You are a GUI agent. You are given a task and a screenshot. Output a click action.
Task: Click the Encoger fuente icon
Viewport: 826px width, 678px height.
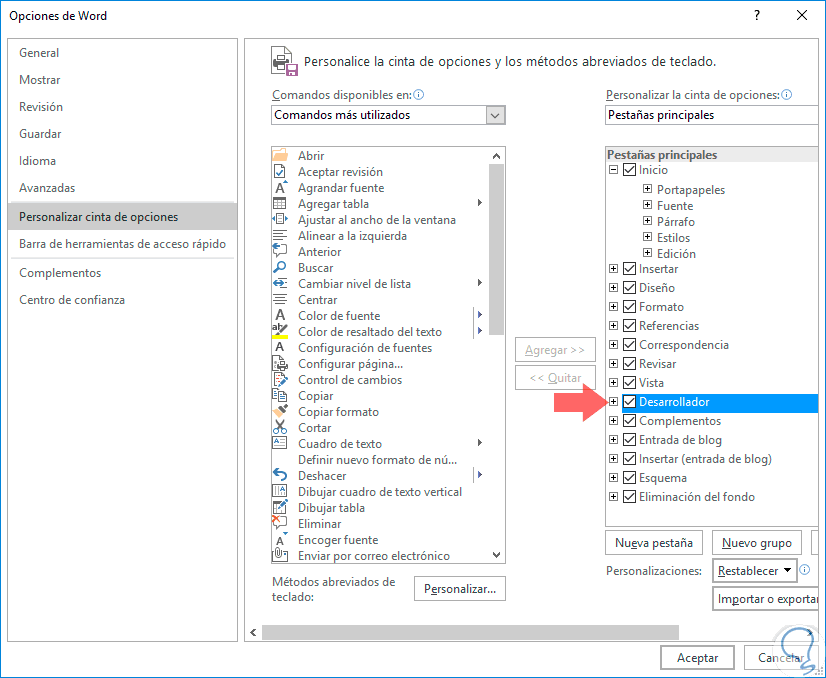(x=280, y=539)
